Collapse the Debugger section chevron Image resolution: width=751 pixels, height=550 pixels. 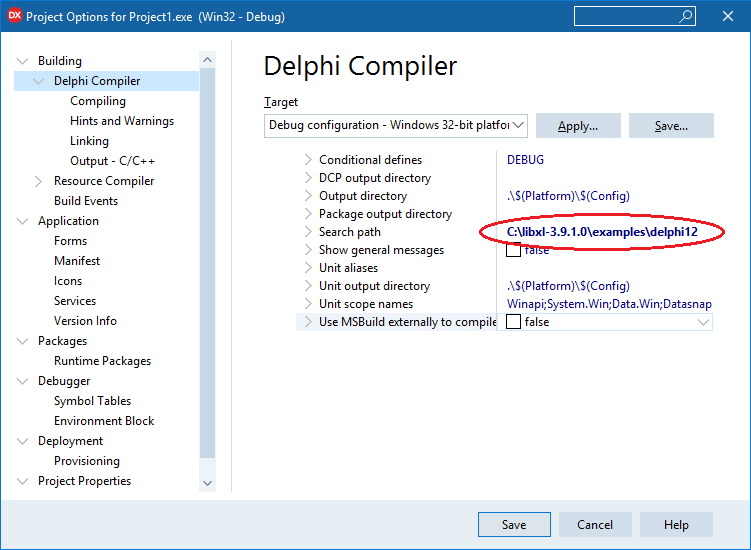point(23,381)
